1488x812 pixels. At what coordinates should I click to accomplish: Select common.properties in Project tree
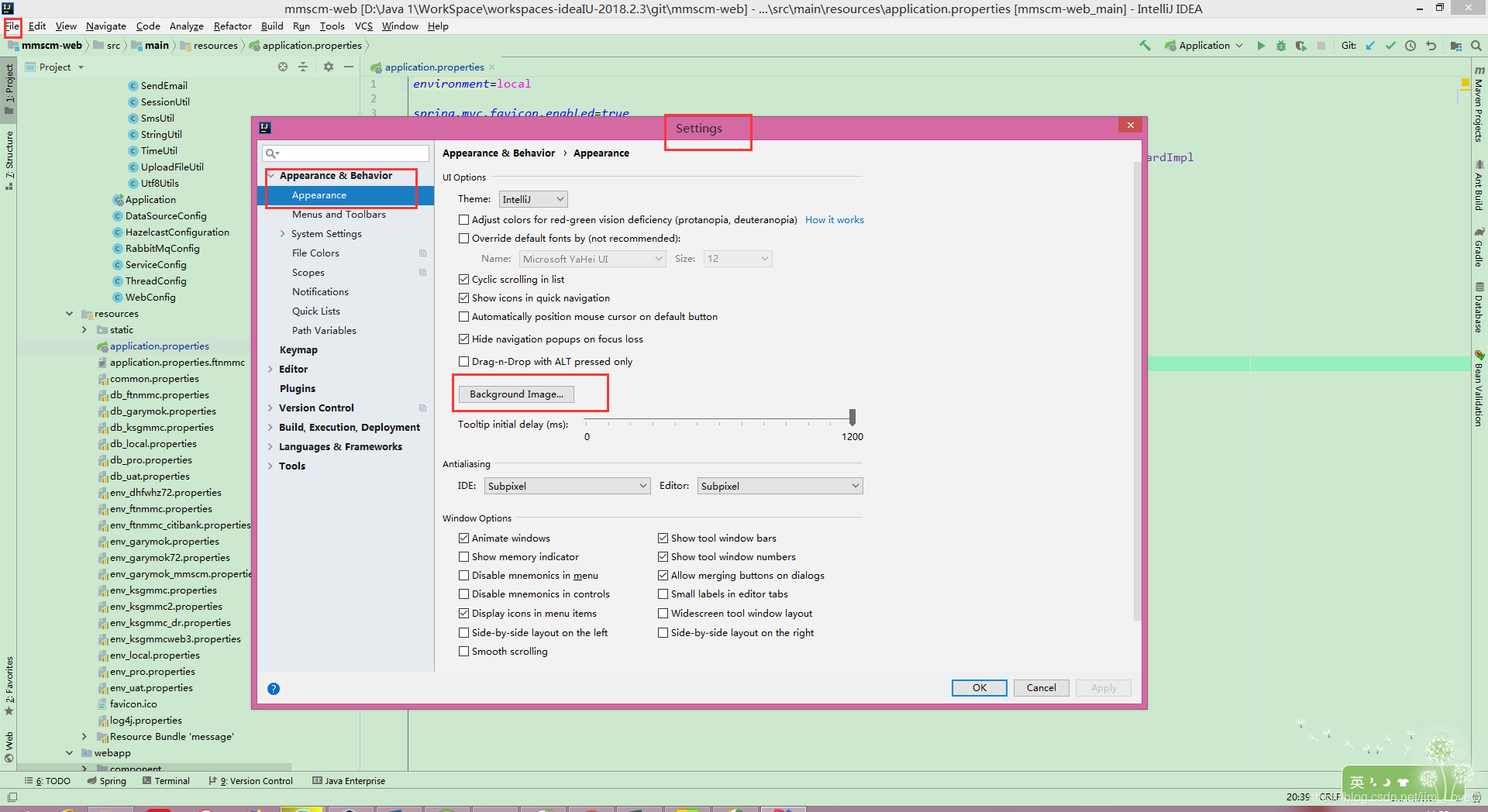click(x=154, y=379)
